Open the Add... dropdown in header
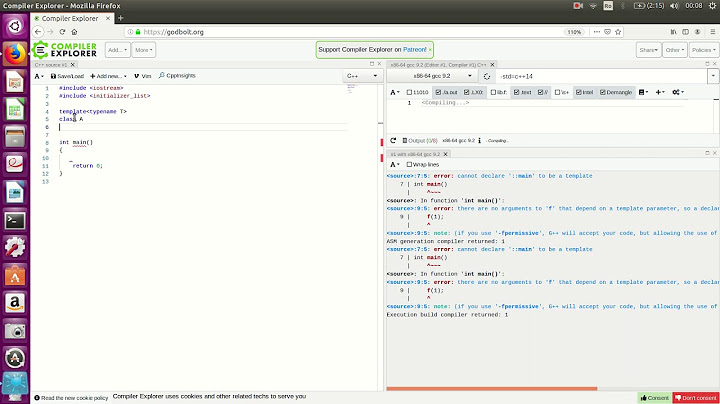 (x=118, y=50)
